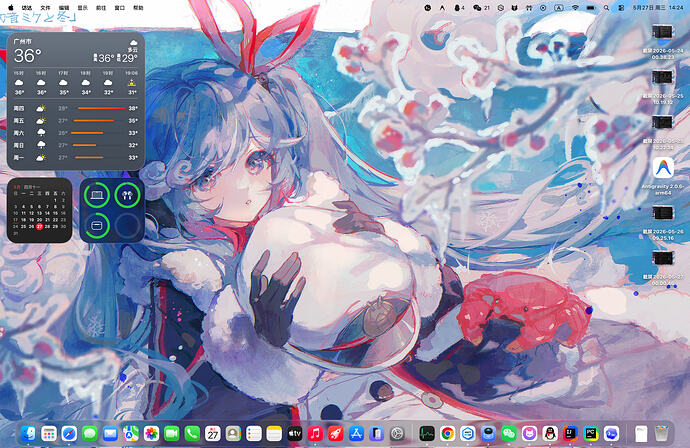Screen dimensions: 690x448
Task: Open the Notes app in Dock
Action: 274,434
